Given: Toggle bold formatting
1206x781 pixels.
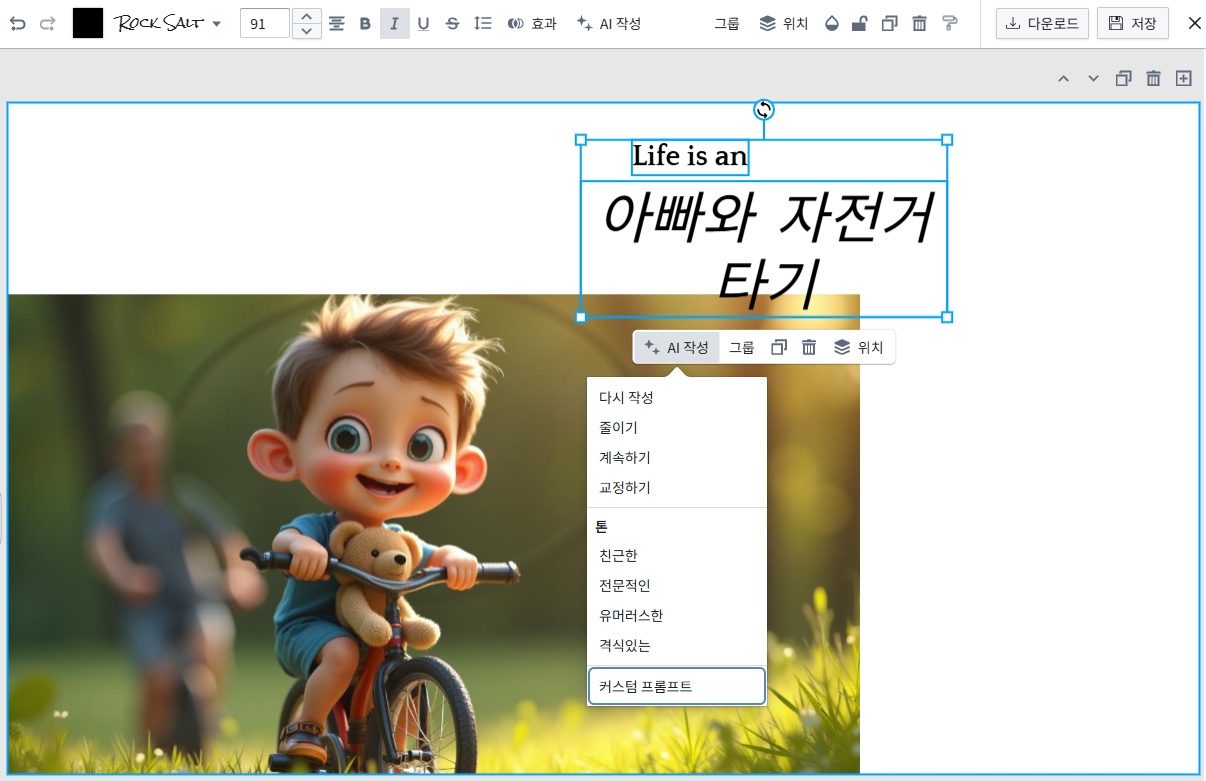Looking at the screenshot, I should [x=365, y=23].
